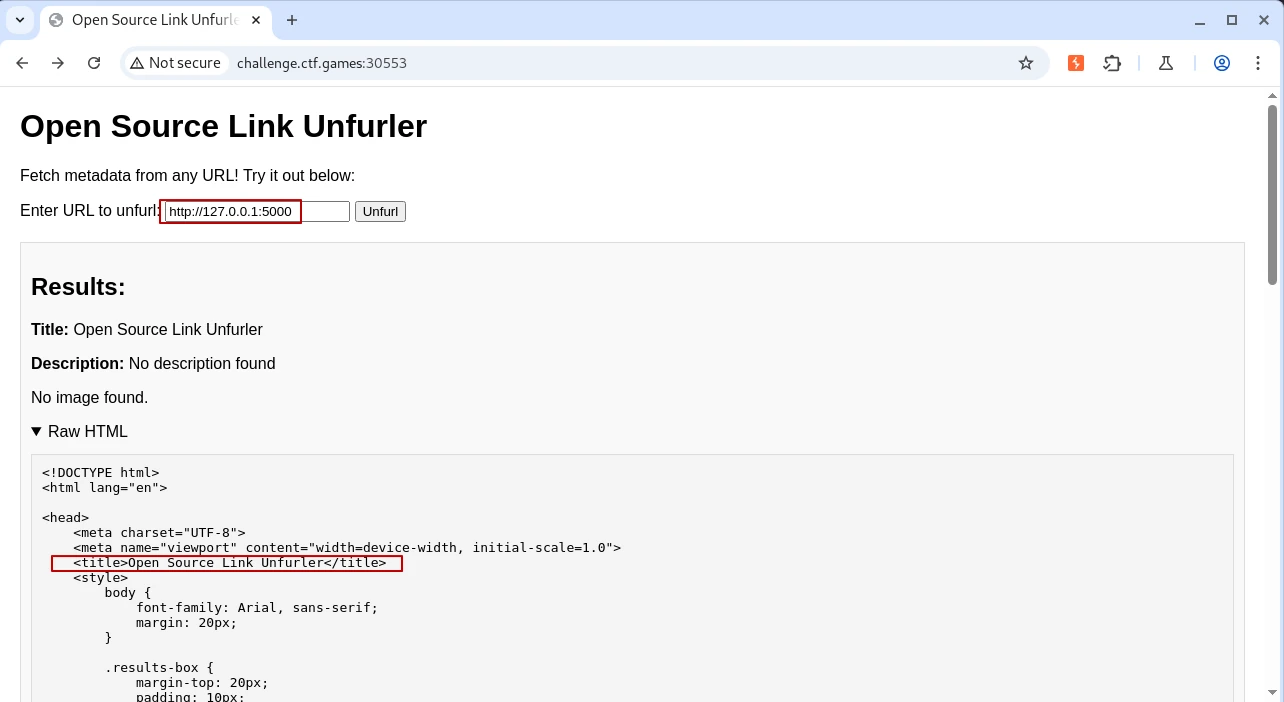Open the Extensions puzzle menu
Screen dimensions: 1284x702
click(x=1112, y=63)
